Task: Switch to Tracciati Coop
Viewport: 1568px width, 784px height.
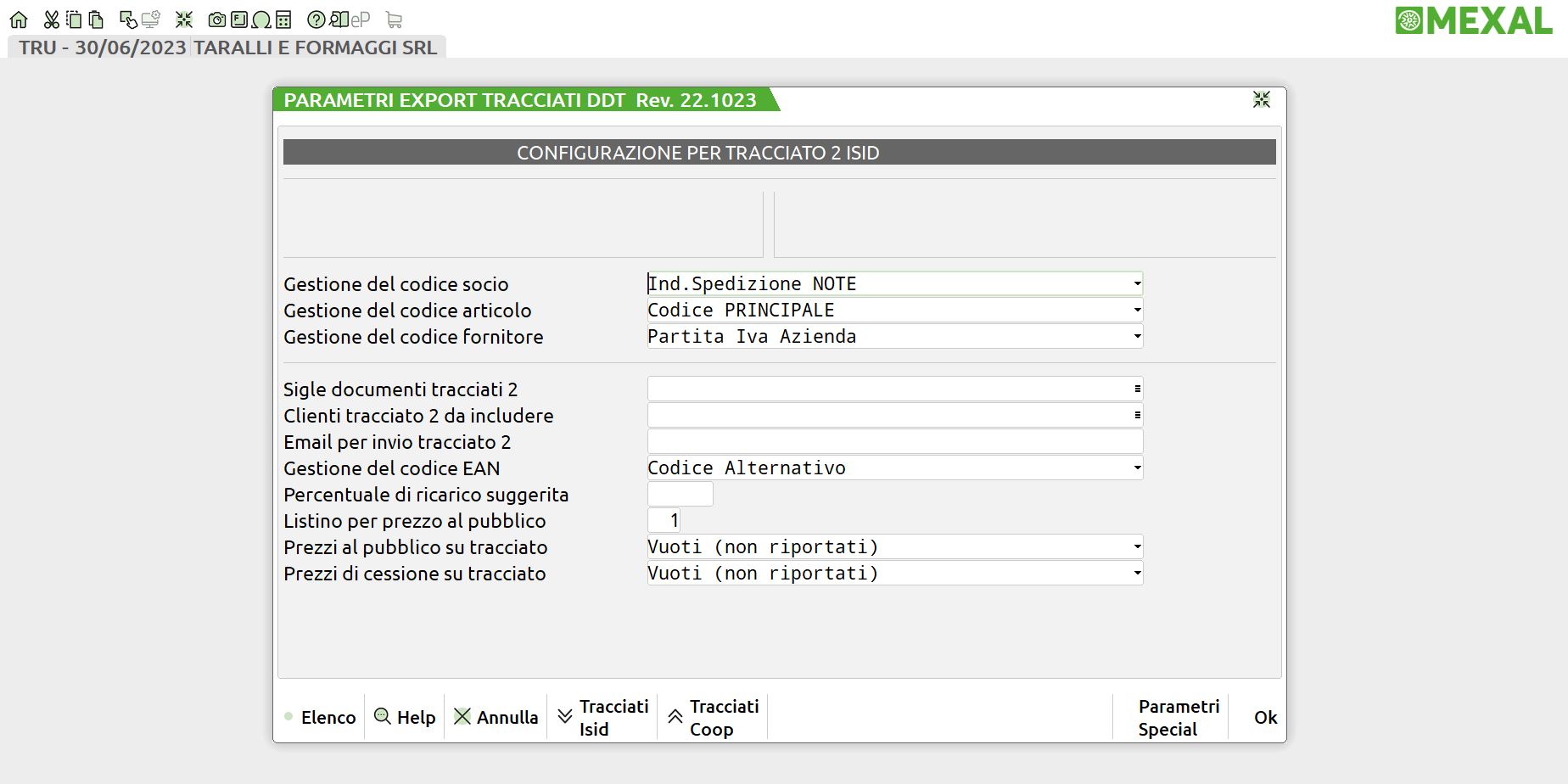Action: point(713,718)
